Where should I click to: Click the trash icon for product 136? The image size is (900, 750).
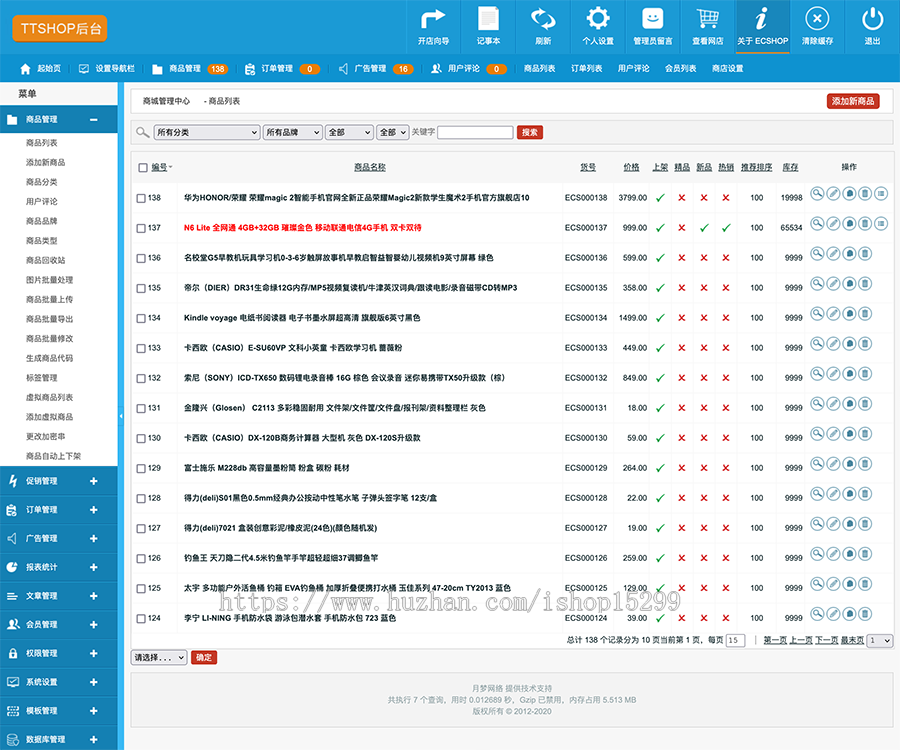[x=865, y=254]
